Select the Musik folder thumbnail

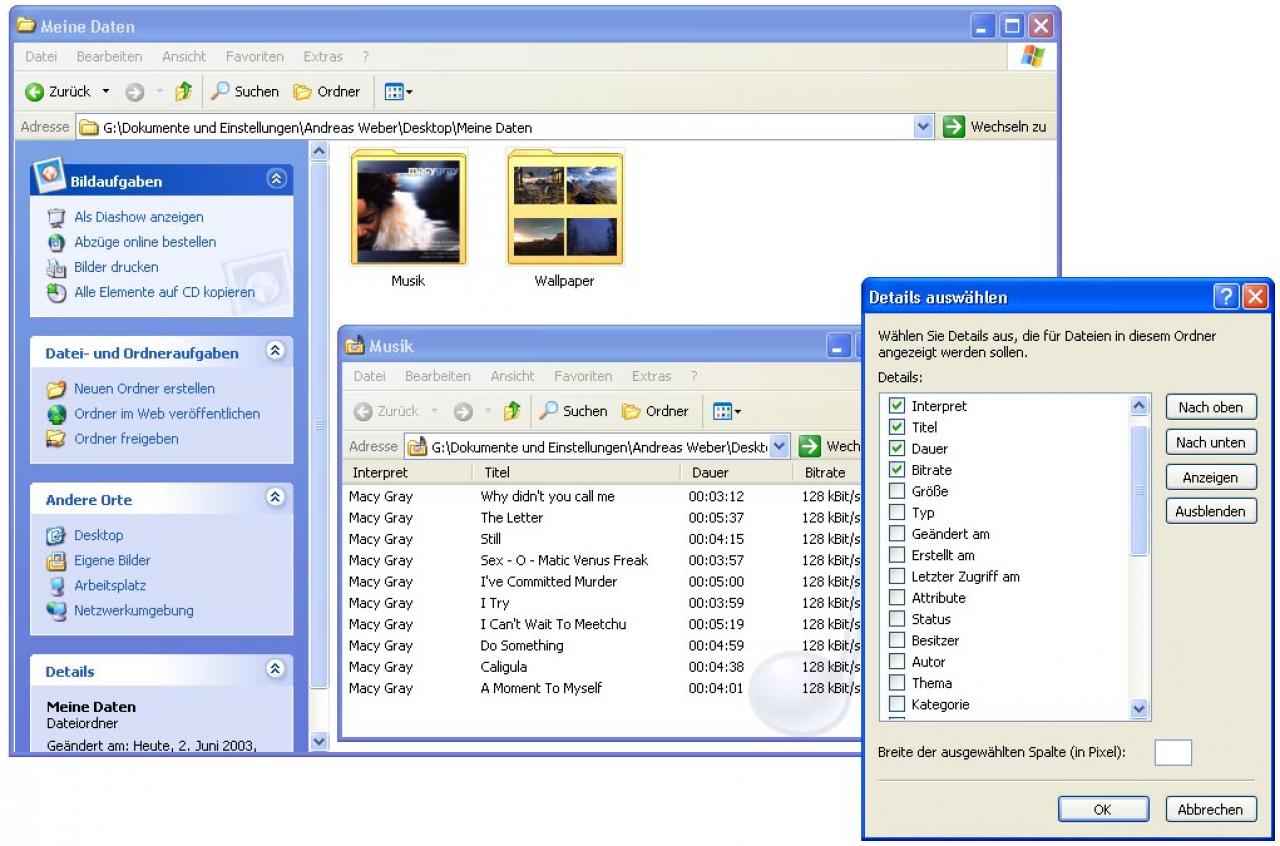coord(408,208)
